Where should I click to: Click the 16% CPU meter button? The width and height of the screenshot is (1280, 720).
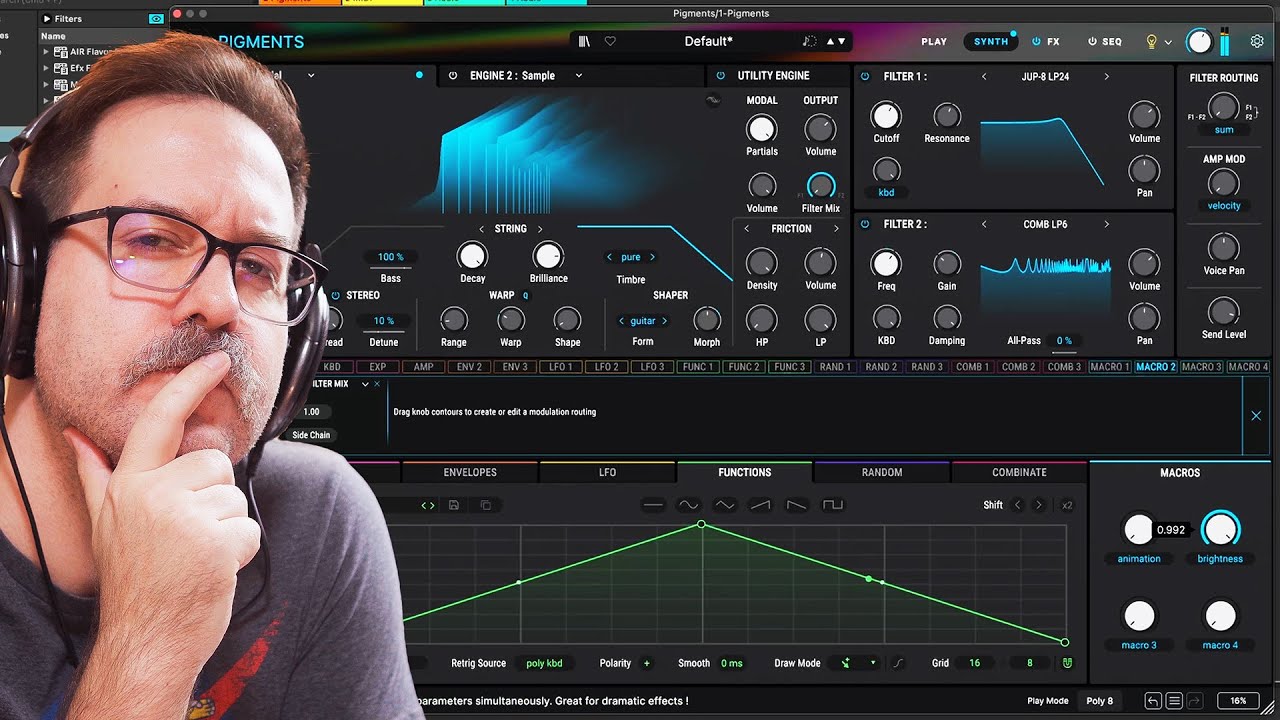[1238, 701]
